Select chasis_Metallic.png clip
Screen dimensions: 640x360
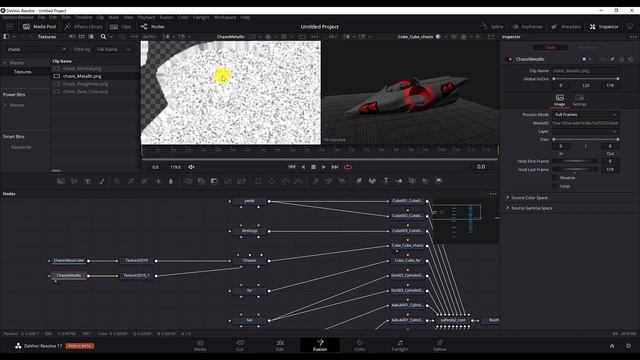point(82,76)
